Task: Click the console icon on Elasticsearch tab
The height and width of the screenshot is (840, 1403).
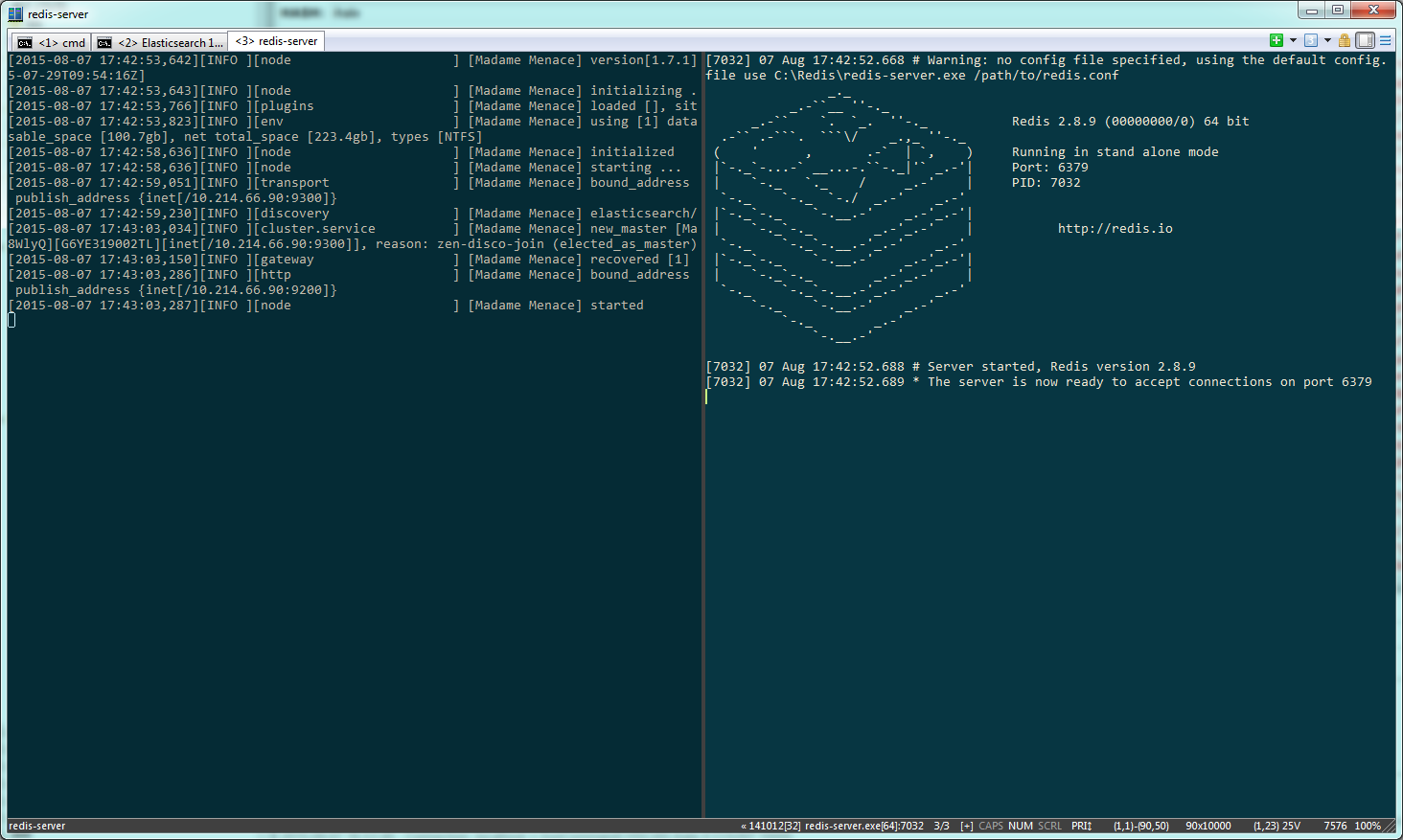Action: [104, 43]
